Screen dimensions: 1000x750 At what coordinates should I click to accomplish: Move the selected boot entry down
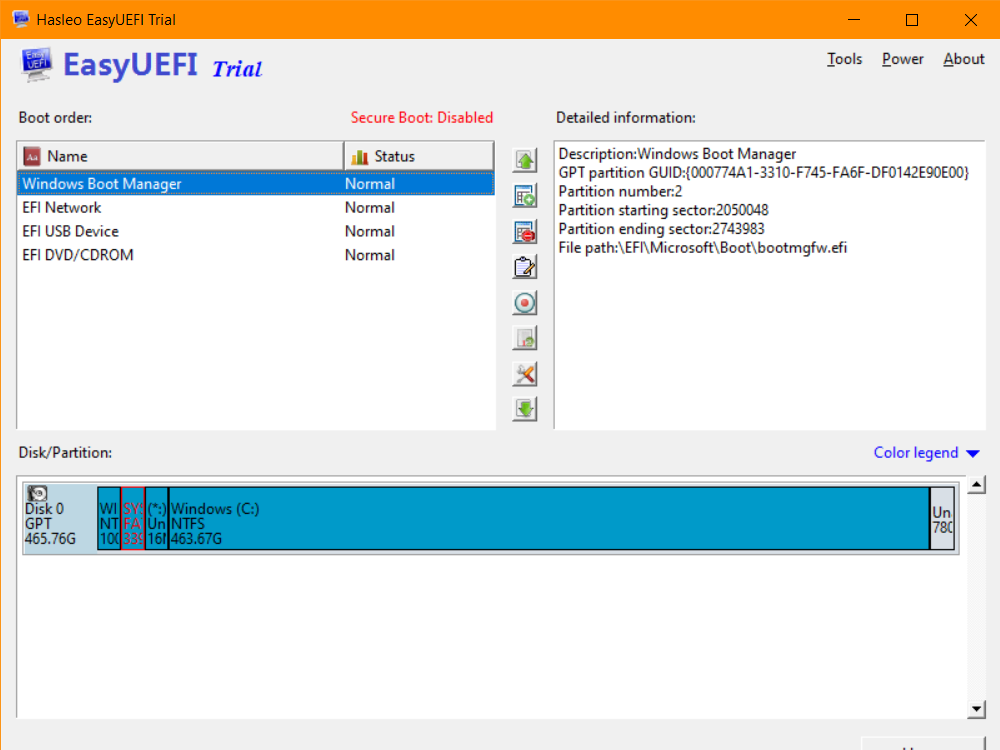click(524, 408)
